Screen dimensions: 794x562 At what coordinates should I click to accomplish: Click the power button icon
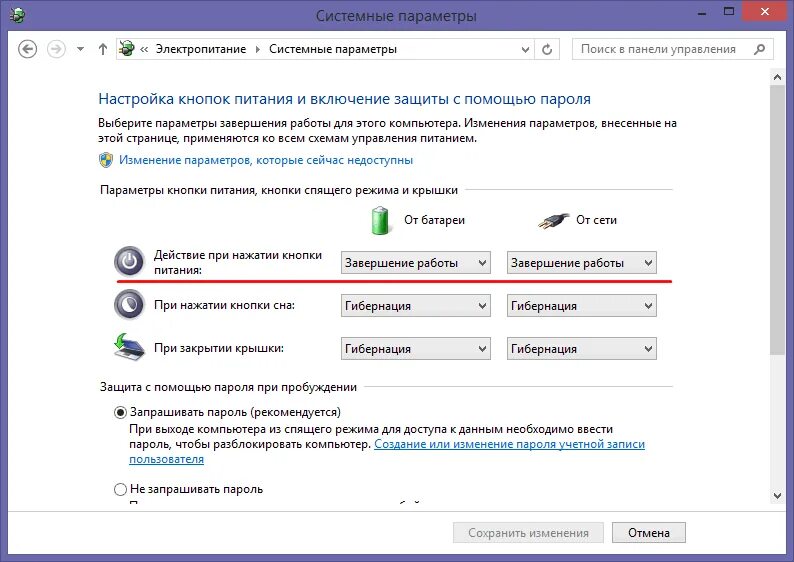129,262
